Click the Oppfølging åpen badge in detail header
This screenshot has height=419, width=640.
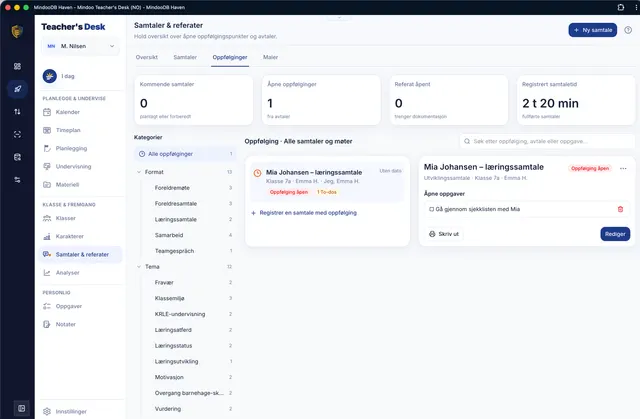(x=590, y=168)
